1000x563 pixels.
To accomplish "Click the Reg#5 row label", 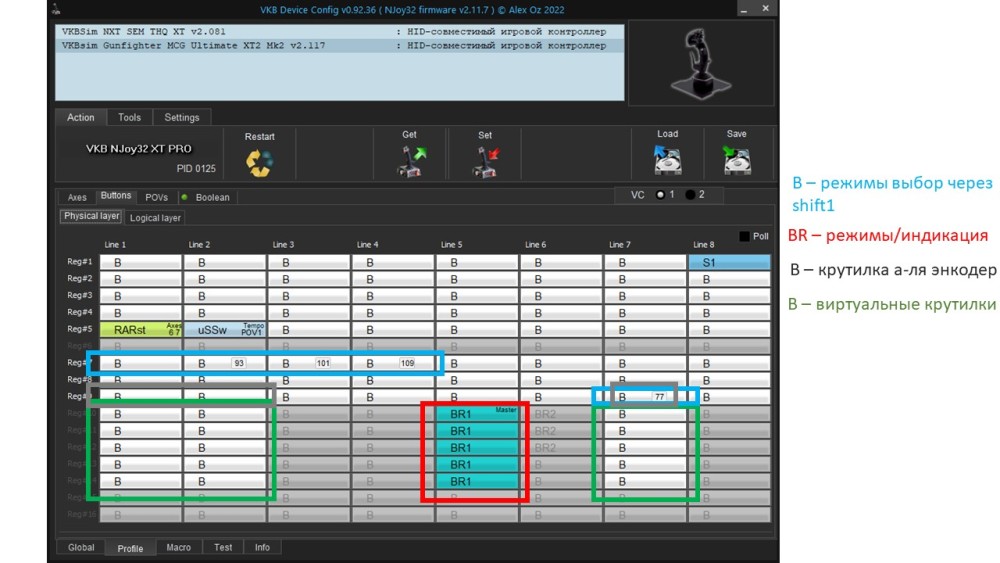I will pyautogui.click(x=80, y=329).
